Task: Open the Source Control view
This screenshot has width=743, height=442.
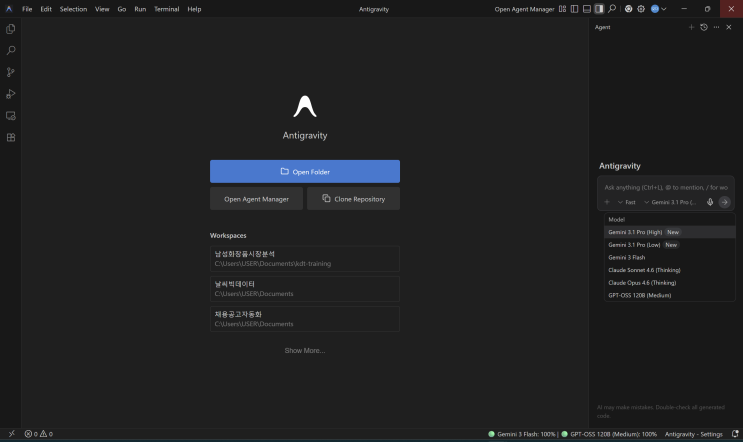Action: (10, 72)
